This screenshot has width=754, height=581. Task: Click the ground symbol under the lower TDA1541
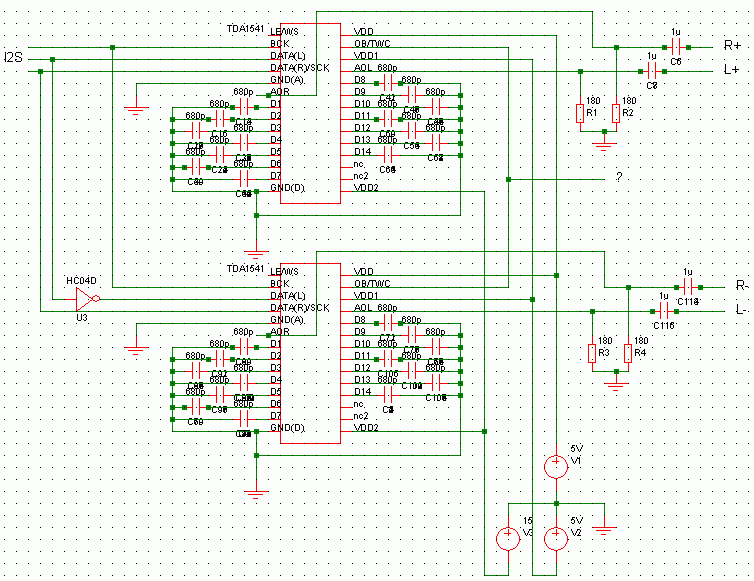pos(256,492)
